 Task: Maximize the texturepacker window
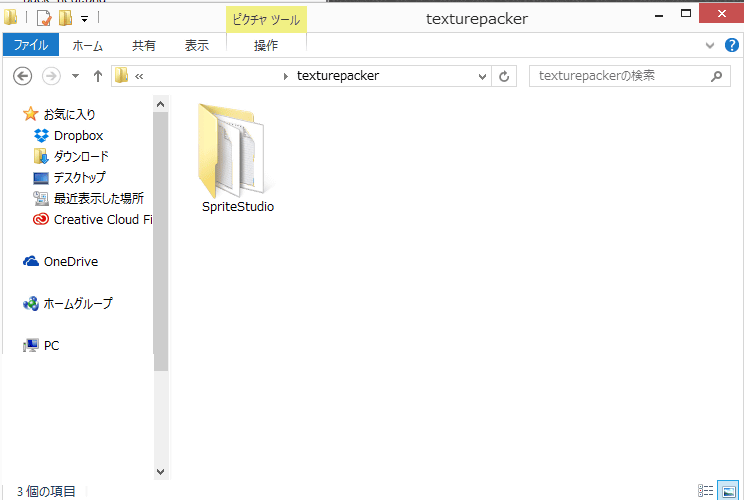[x=686, y=14]
